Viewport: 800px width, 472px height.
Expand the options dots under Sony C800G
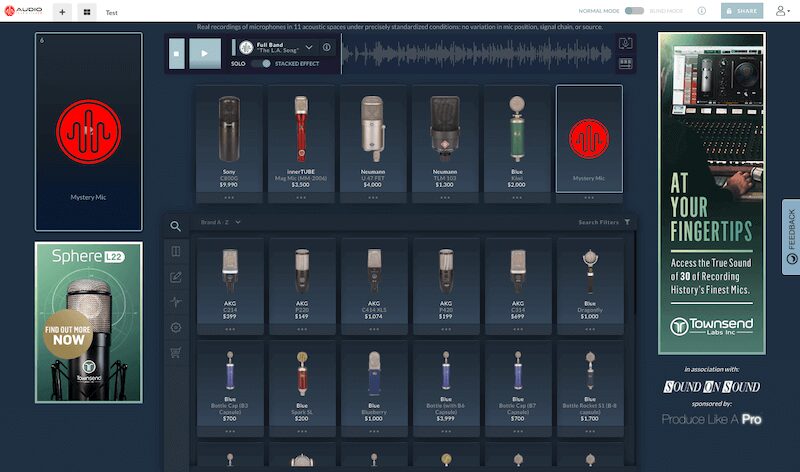pos(229,197)
